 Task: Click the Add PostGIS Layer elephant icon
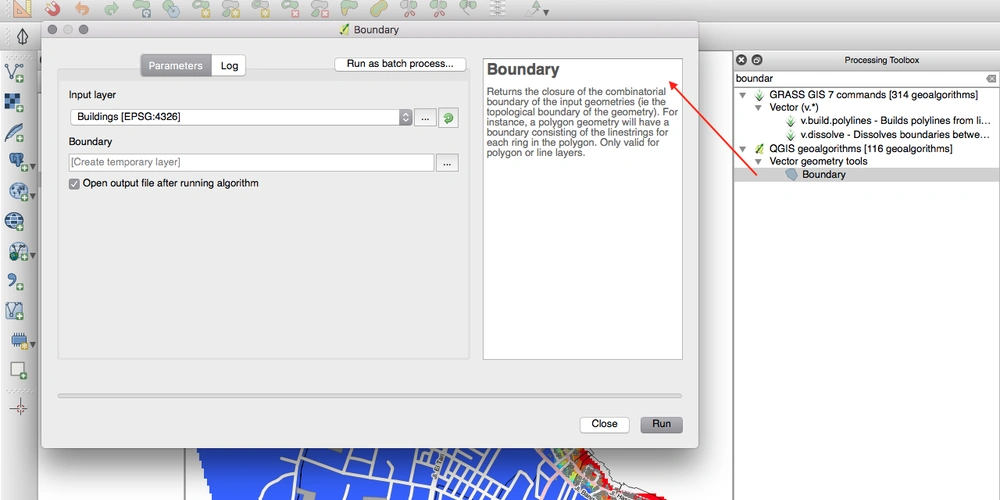[16, 161]
